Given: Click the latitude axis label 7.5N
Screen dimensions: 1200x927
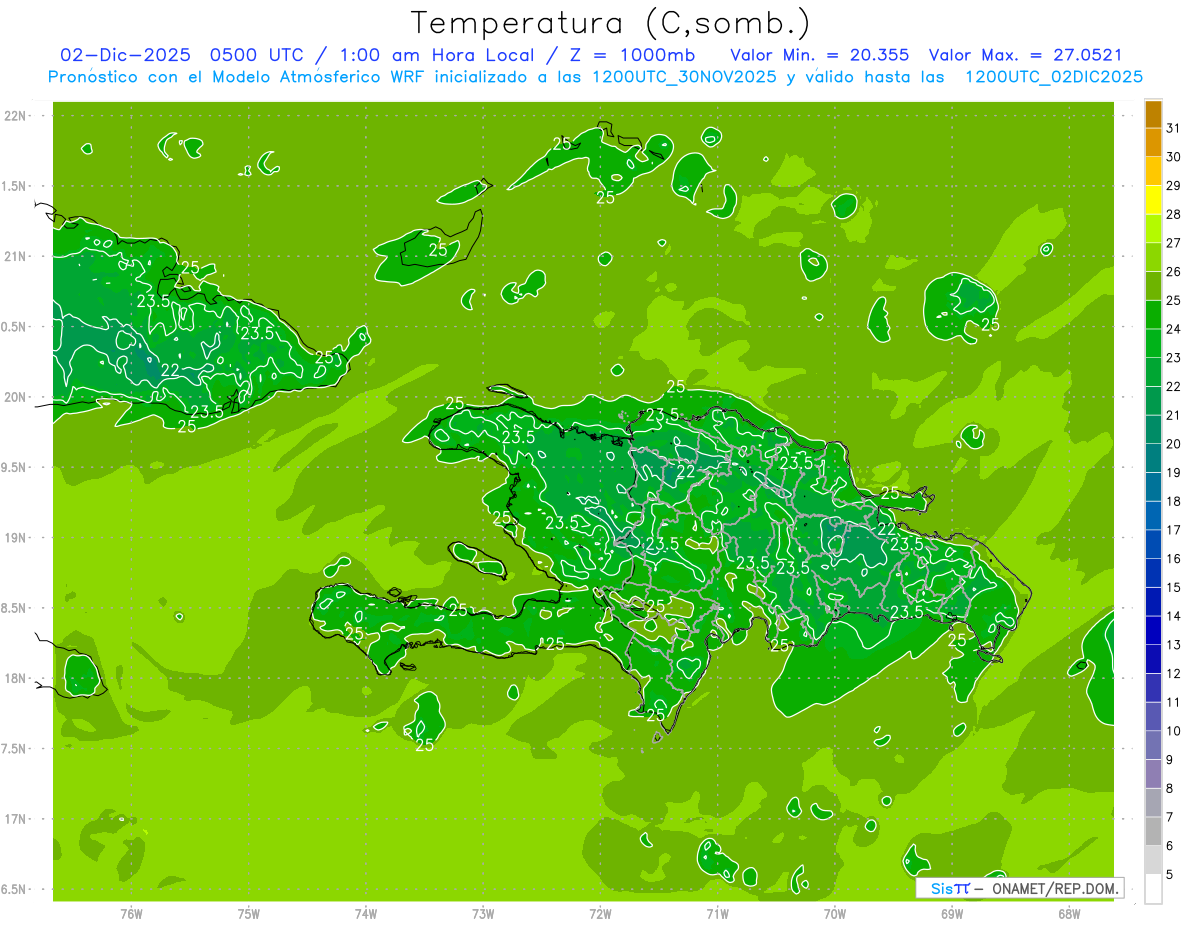Looking at the screenshot, I should point(13,748).
